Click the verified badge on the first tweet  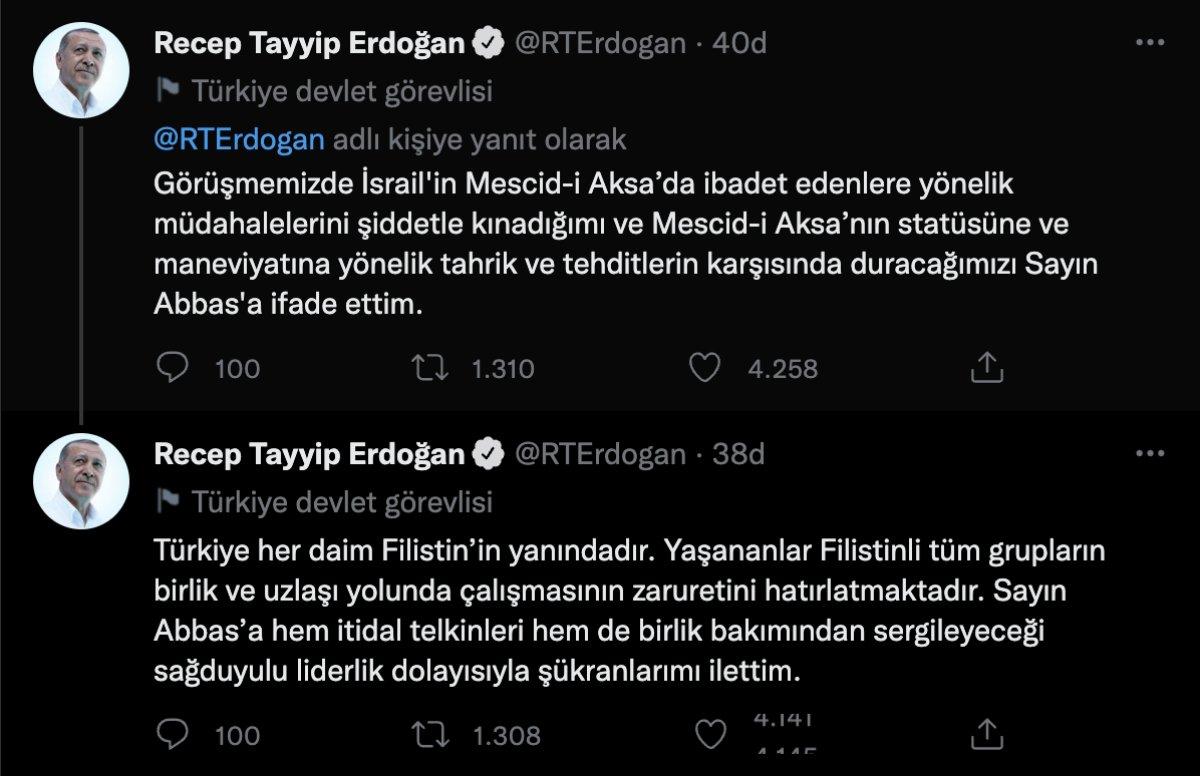click(487, 42)
